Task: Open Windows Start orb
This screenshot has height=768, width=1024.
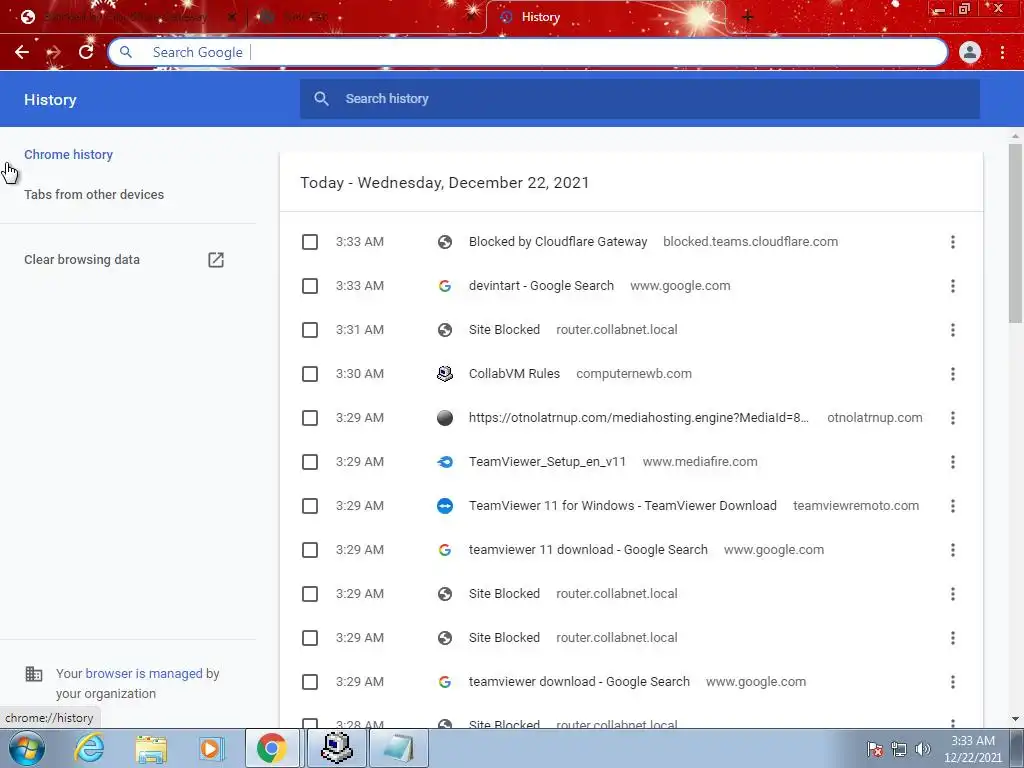Action: pyautogui.click(x=27, y=748)
